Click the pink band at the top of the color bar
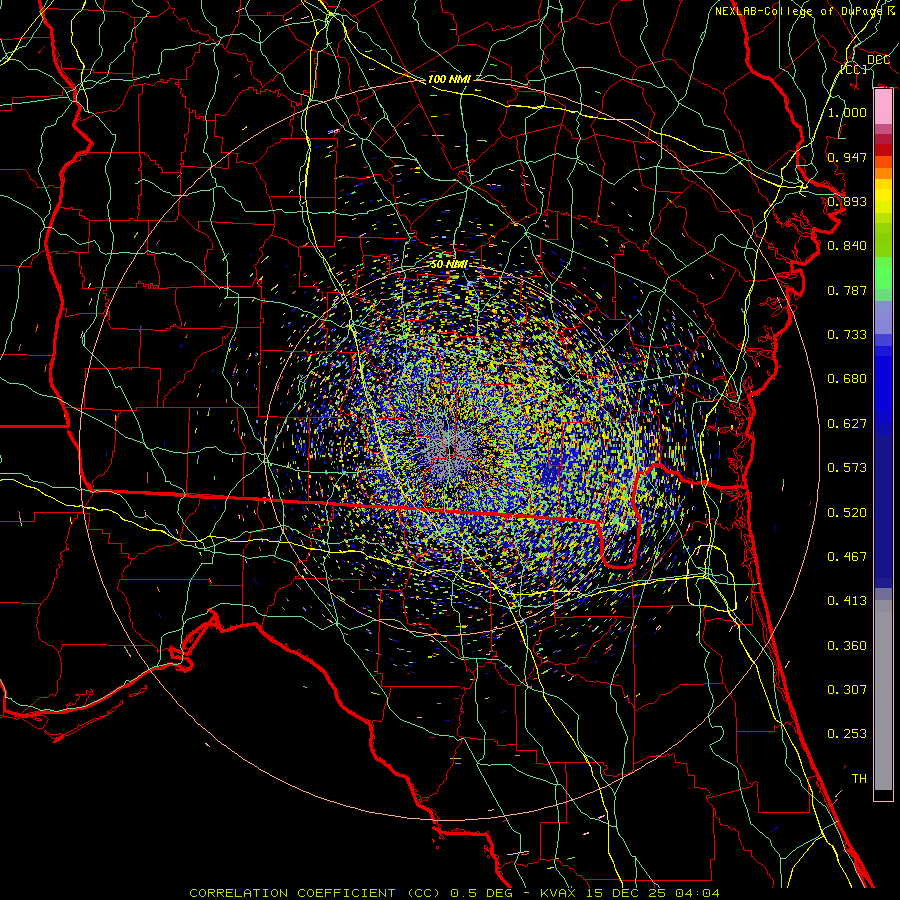 pyautogui.click(x=883, y=107)
